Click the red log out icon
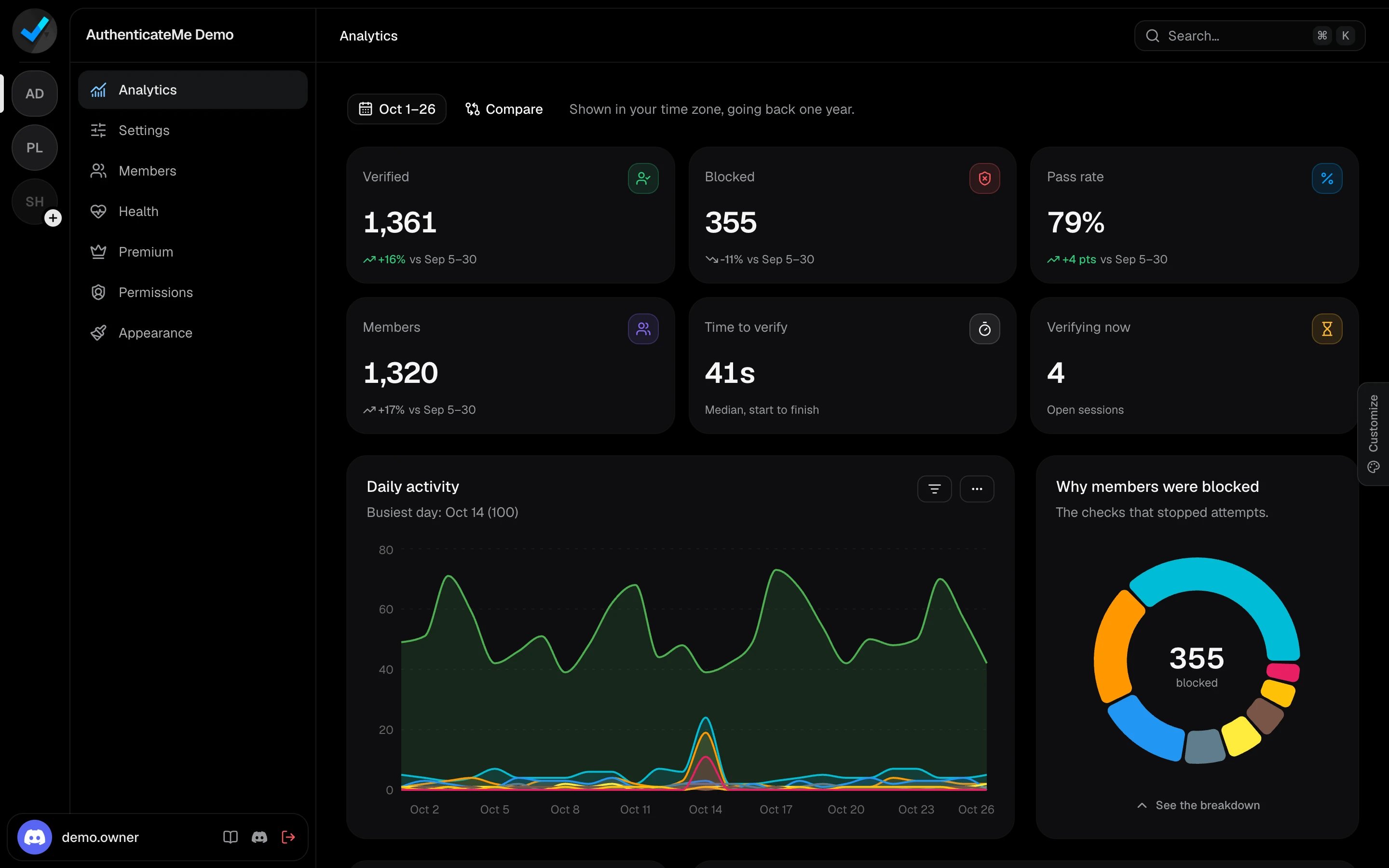This screenshot has height=868, width=1389. 288,837
